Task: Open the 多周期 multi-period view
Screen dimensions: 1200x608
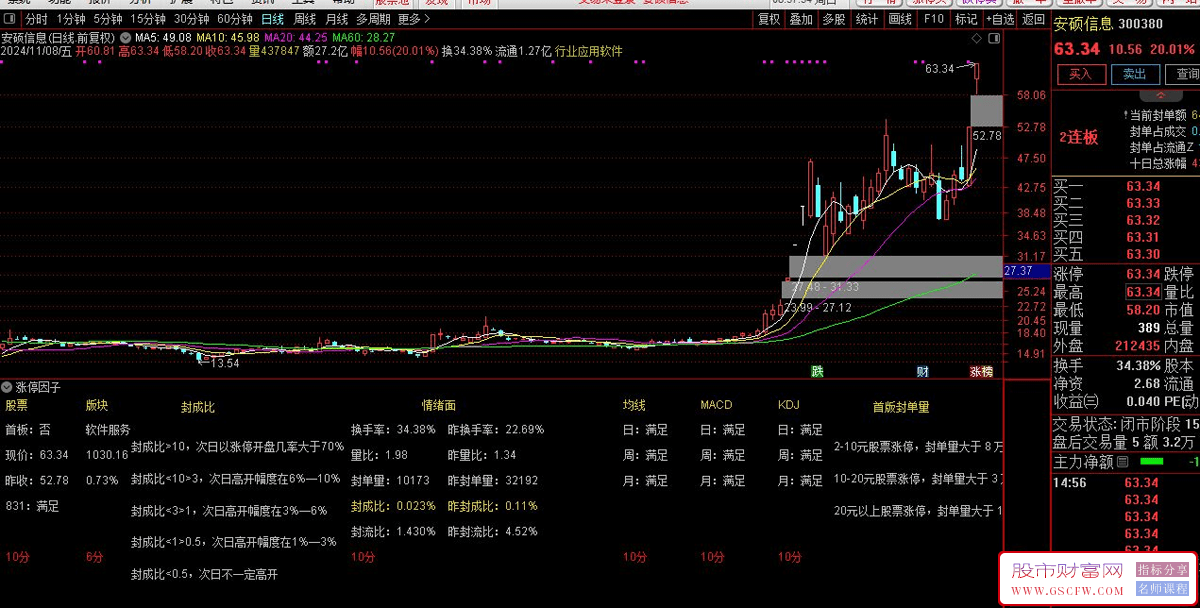Action: point(373,19)
